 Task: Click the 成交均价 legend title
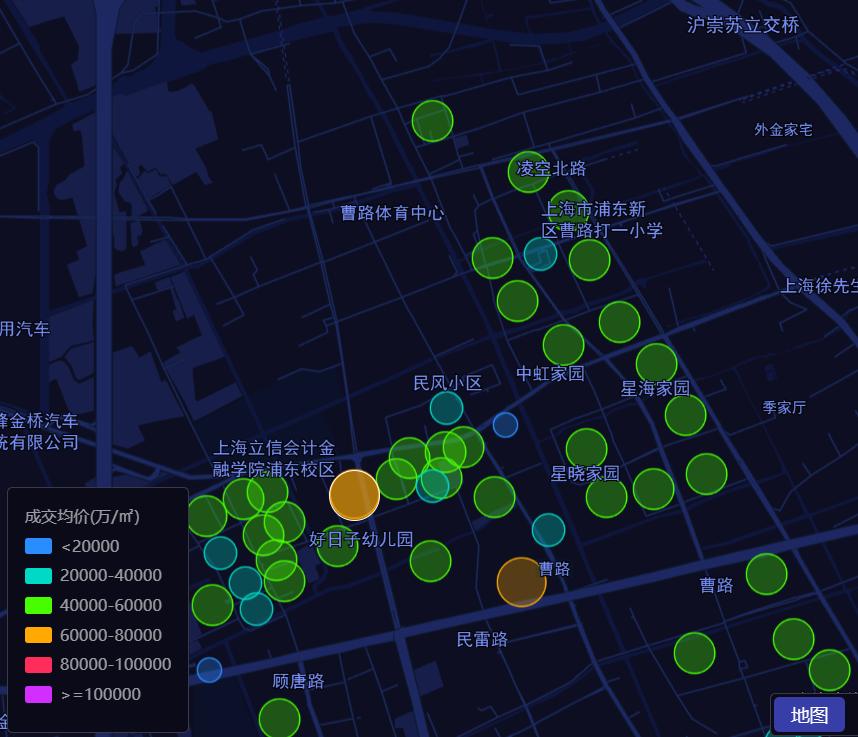point(82,516)
